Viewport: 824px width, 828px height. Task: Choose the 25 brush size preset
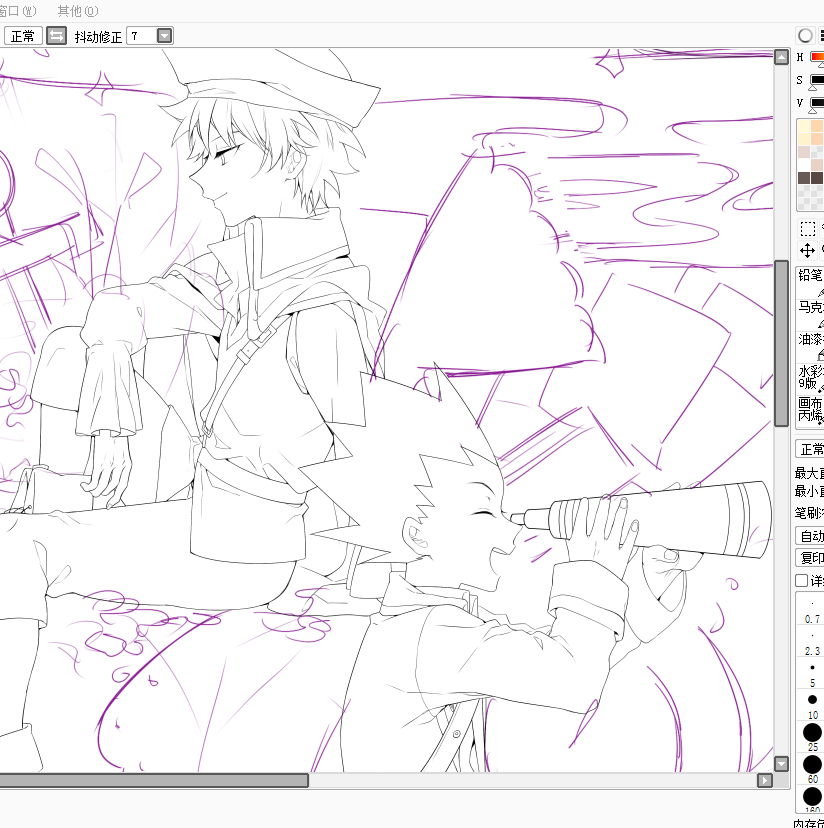coord(812,737)
